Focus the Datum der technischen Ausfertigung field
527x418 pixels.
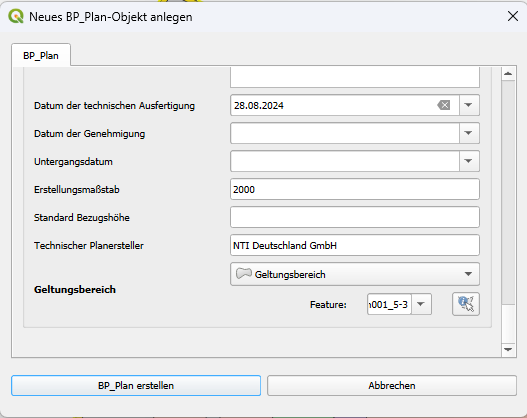click(344, 105)
